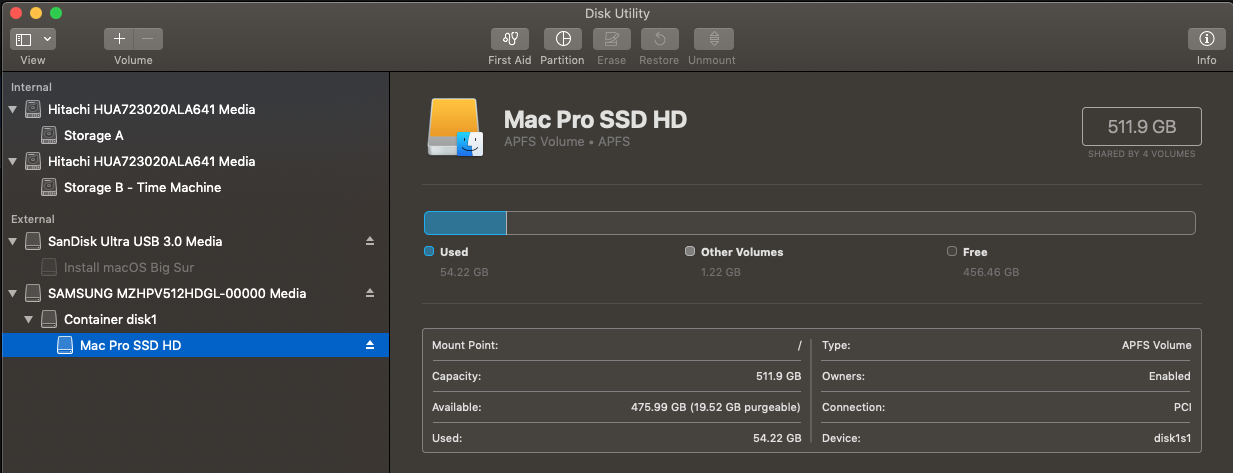Click the APFS Volume • APFS subtitle
This screenshot has width=1233, height=473.
click(567, 142)
